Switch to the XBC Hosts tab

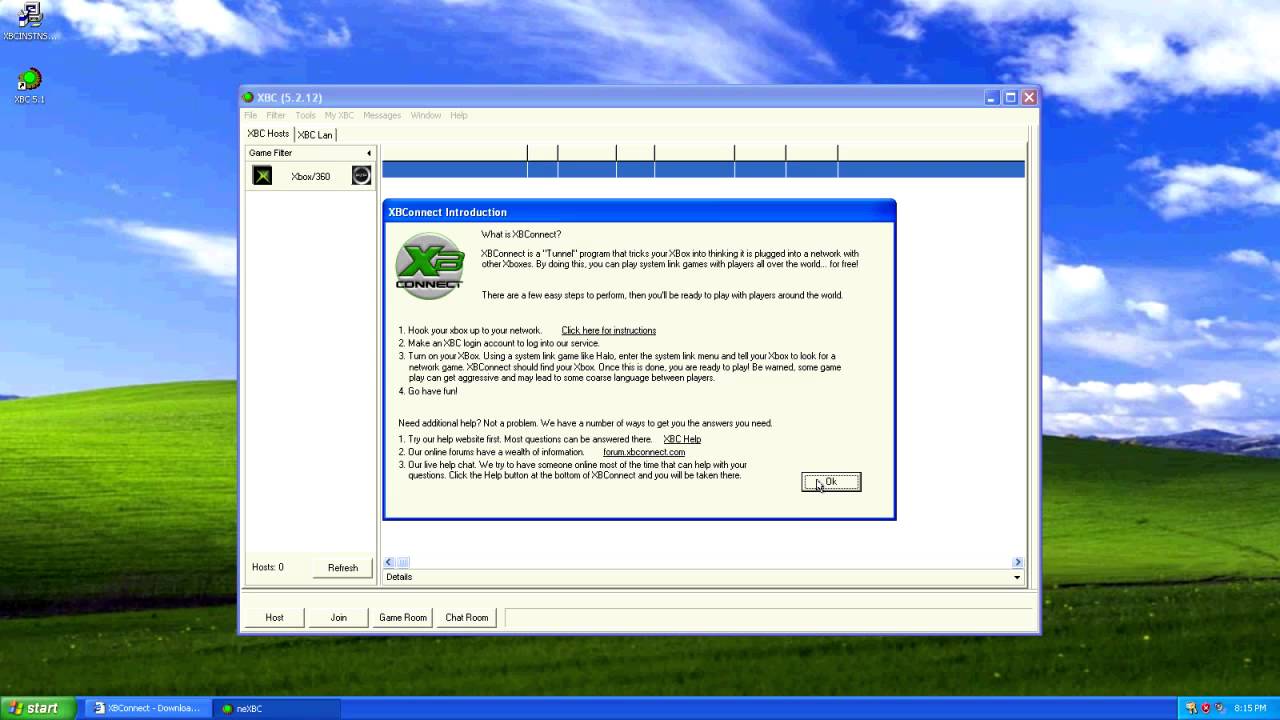tap(268, 134)
